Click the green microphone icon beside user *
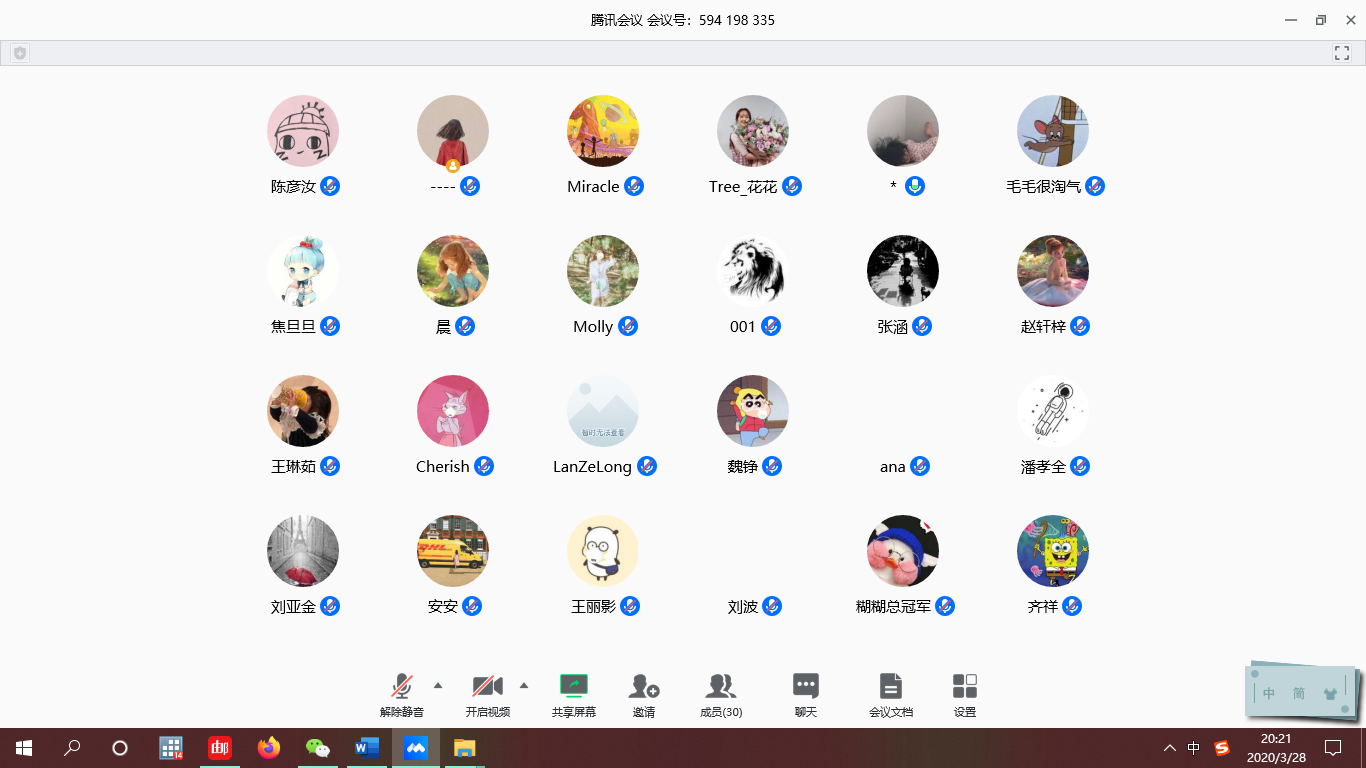Image resolution: width=1366 pixels, height=768 pixels. click(914, 186)
